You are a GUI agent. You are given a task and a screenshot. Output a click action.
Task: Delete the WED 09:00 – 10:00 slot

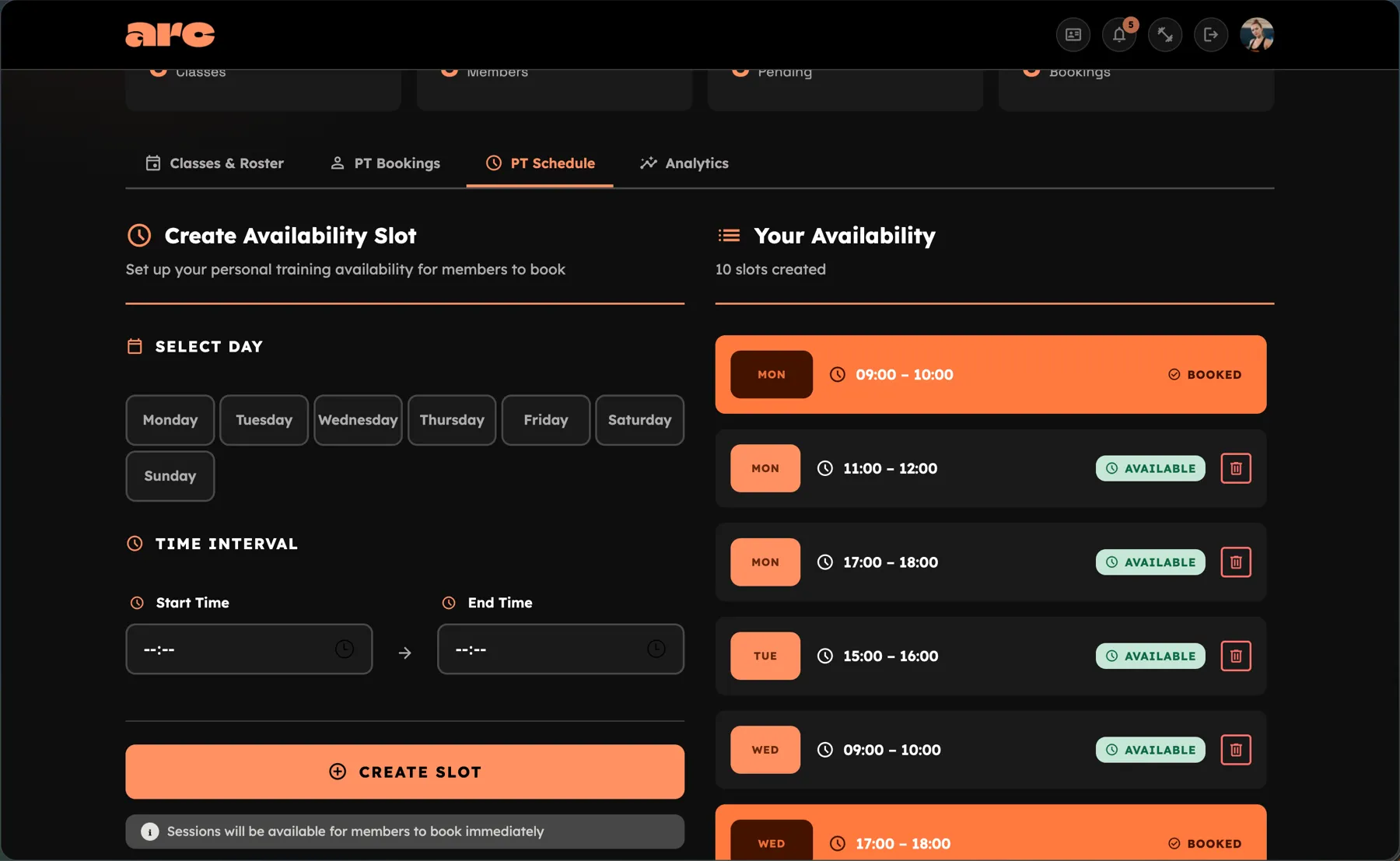pyautogui.click(x=1236, y=750)
